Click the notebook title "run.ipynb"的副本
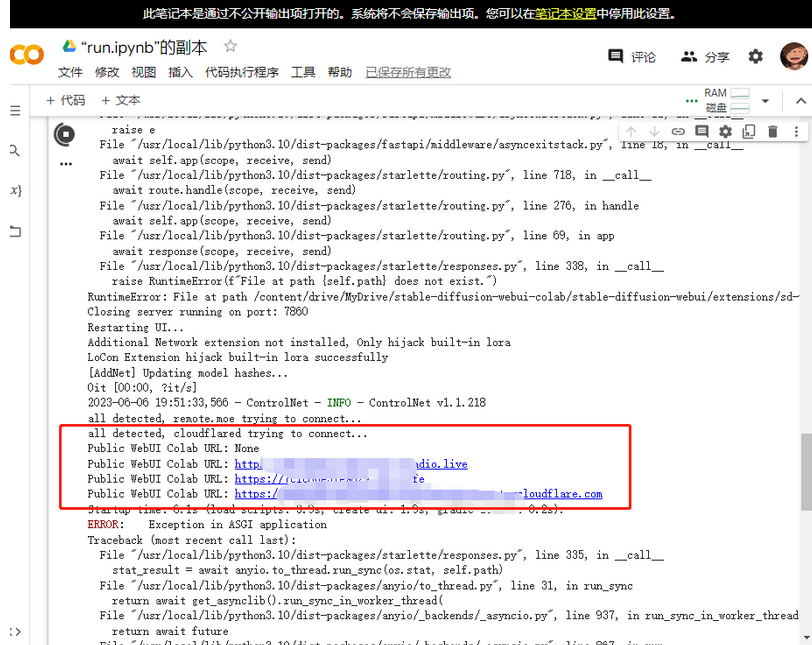 pyautogui.click(x=144, y=48)
